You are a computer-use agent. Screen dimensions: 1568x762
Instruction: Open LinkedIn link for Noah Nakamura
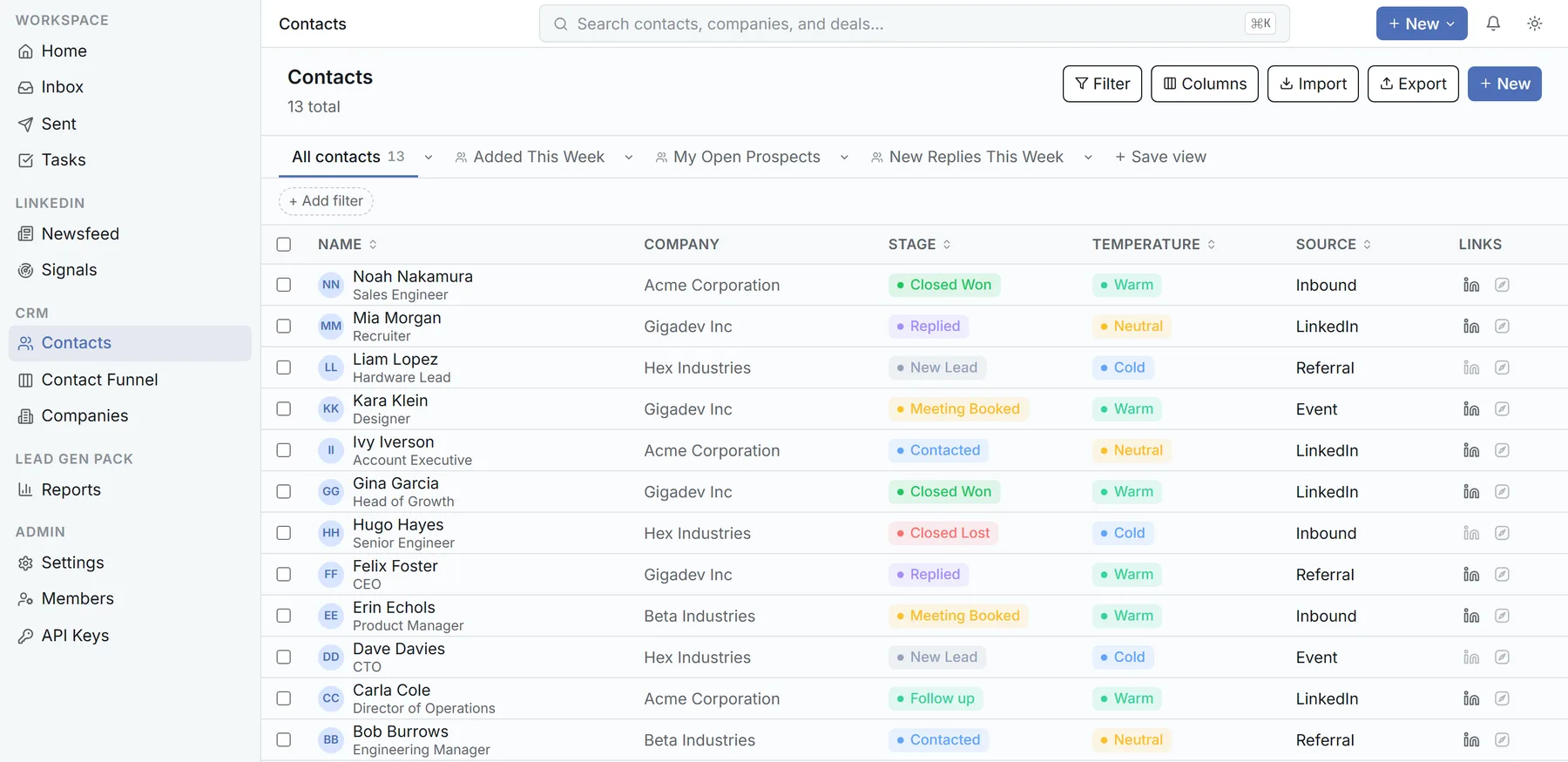click(x=1471, y=285)
